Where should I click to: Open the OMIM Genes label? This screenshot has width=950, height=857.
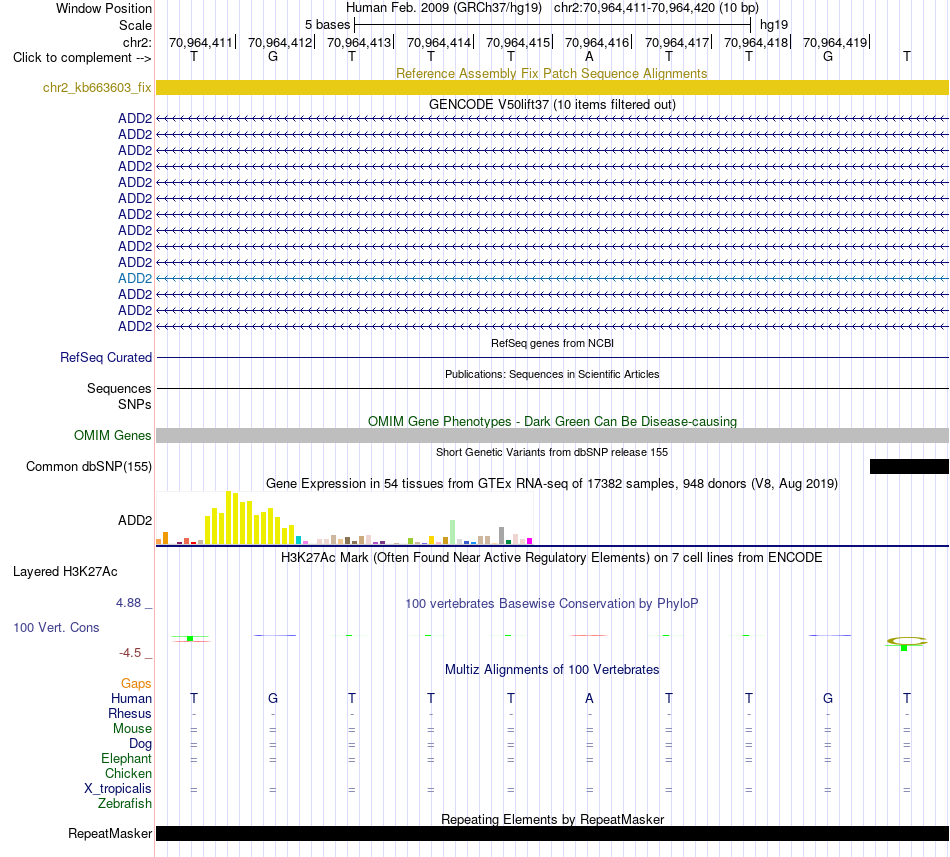pos(112,435)
